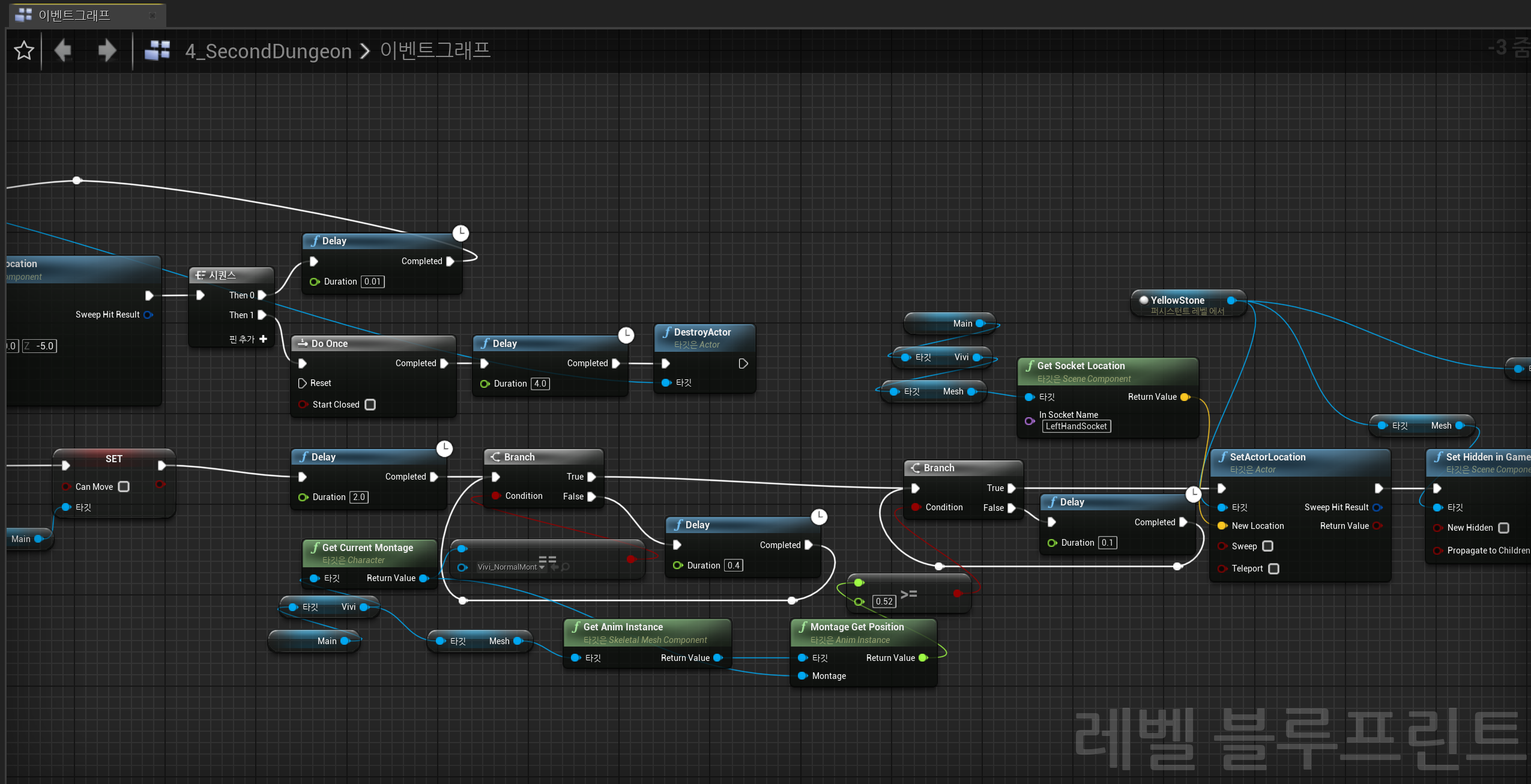Open Vivi_NormalMont asset dropdown
Viewport: 1531px width, 784px height.
[510, 567]
